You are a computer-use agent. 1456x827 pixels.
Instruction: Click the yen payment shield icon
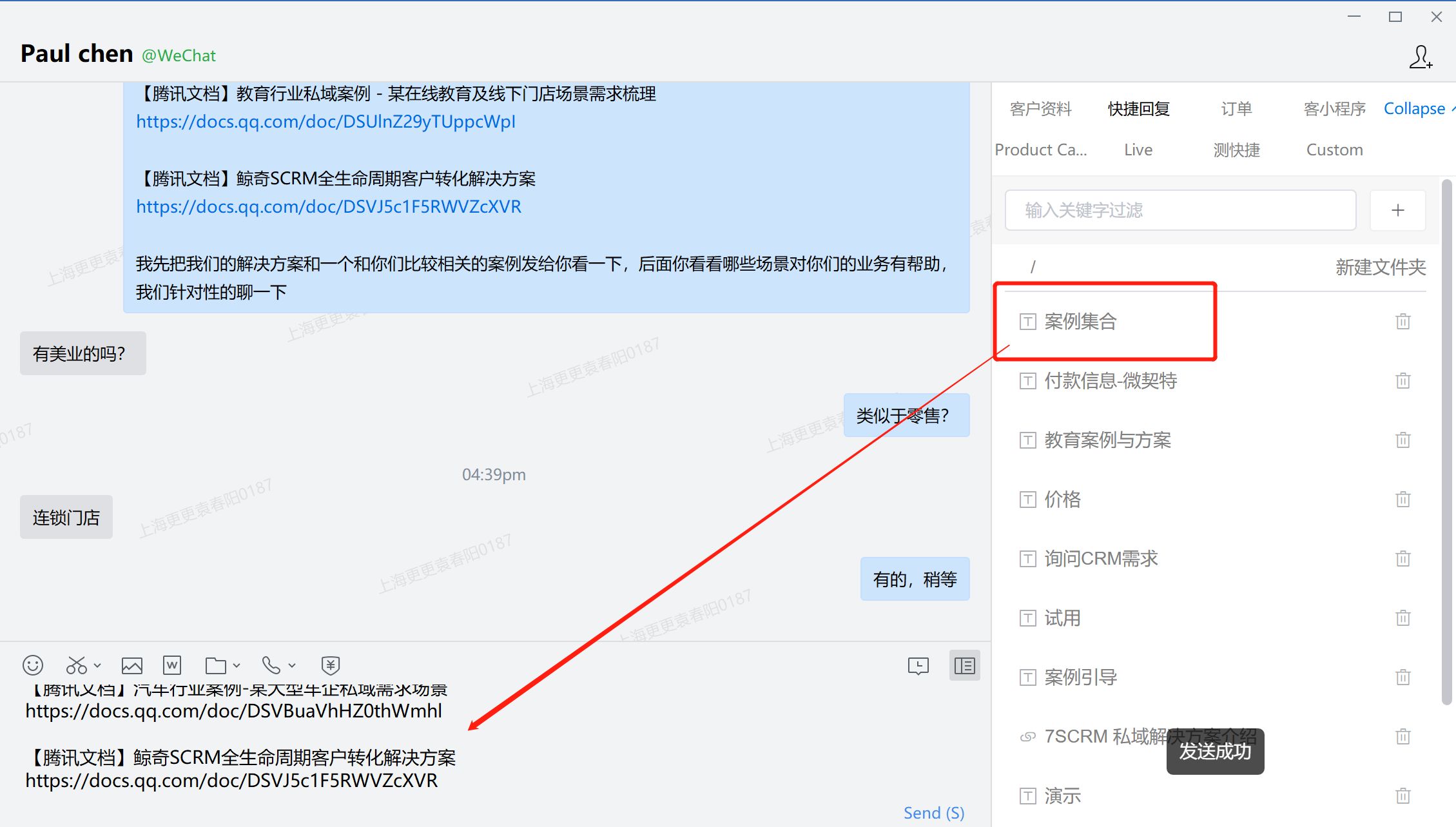[331, 665]
